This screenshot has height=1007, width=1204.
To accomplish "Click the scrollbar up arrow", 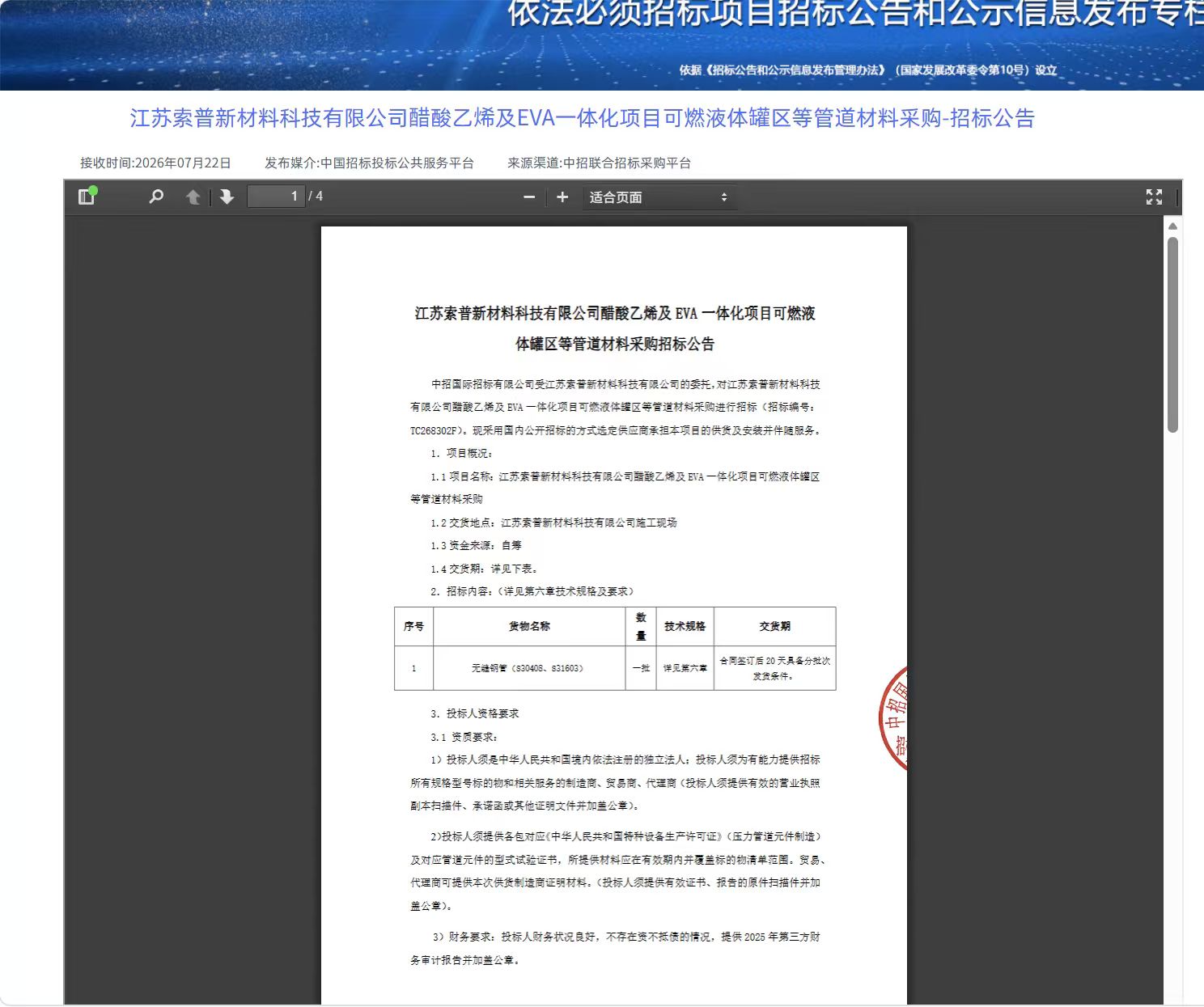I will tap(1172, 226).
